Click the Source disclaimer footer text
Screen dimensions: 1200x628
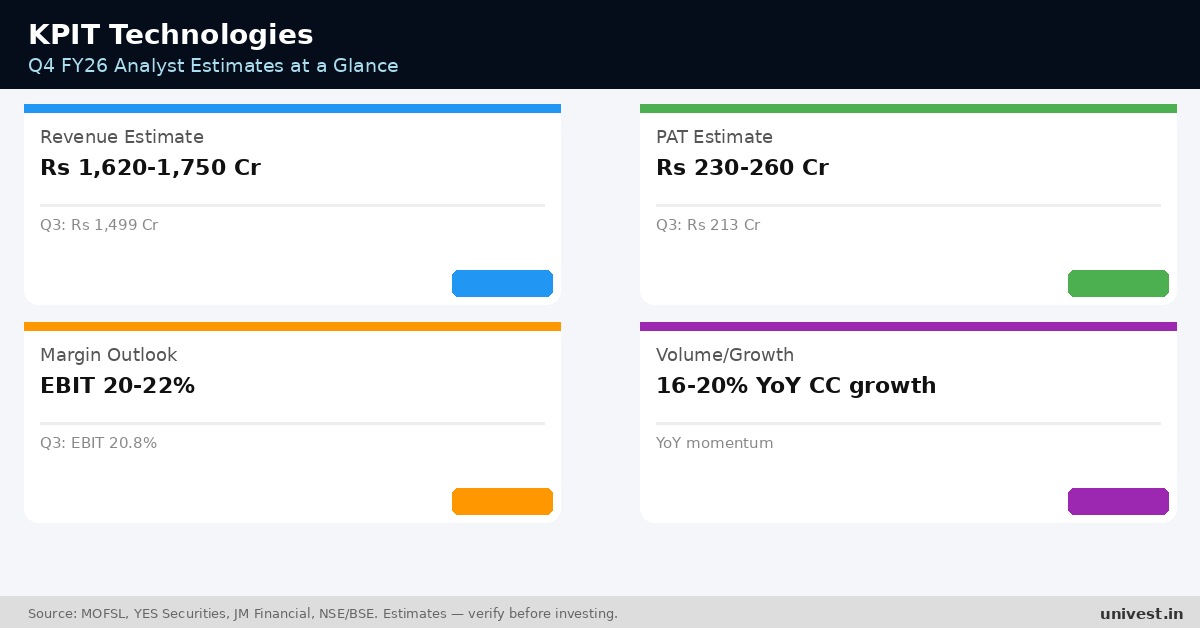point(323,613)
